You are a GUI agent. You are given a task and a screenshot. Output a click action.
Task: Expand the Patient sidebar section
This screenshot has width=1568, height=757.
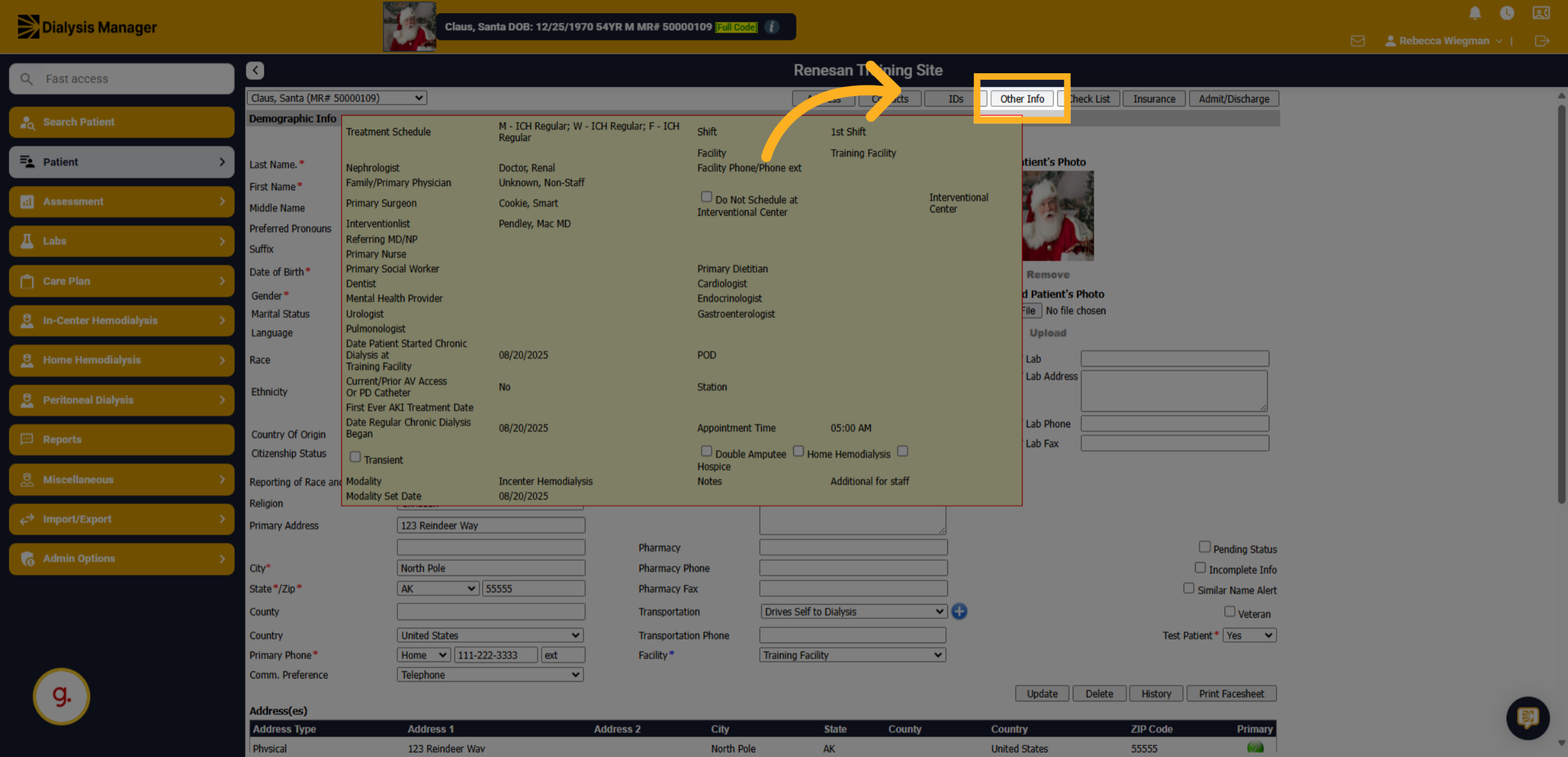point(122,162)
